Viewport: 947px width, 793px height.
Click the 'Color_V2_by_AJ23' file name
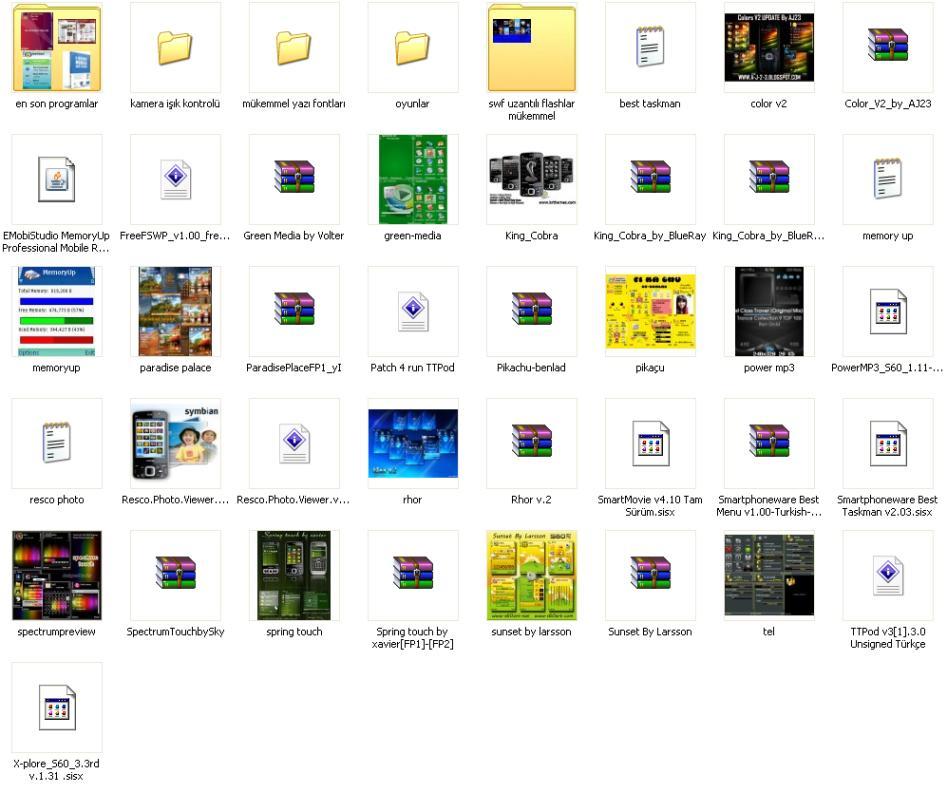pos(888,104)
